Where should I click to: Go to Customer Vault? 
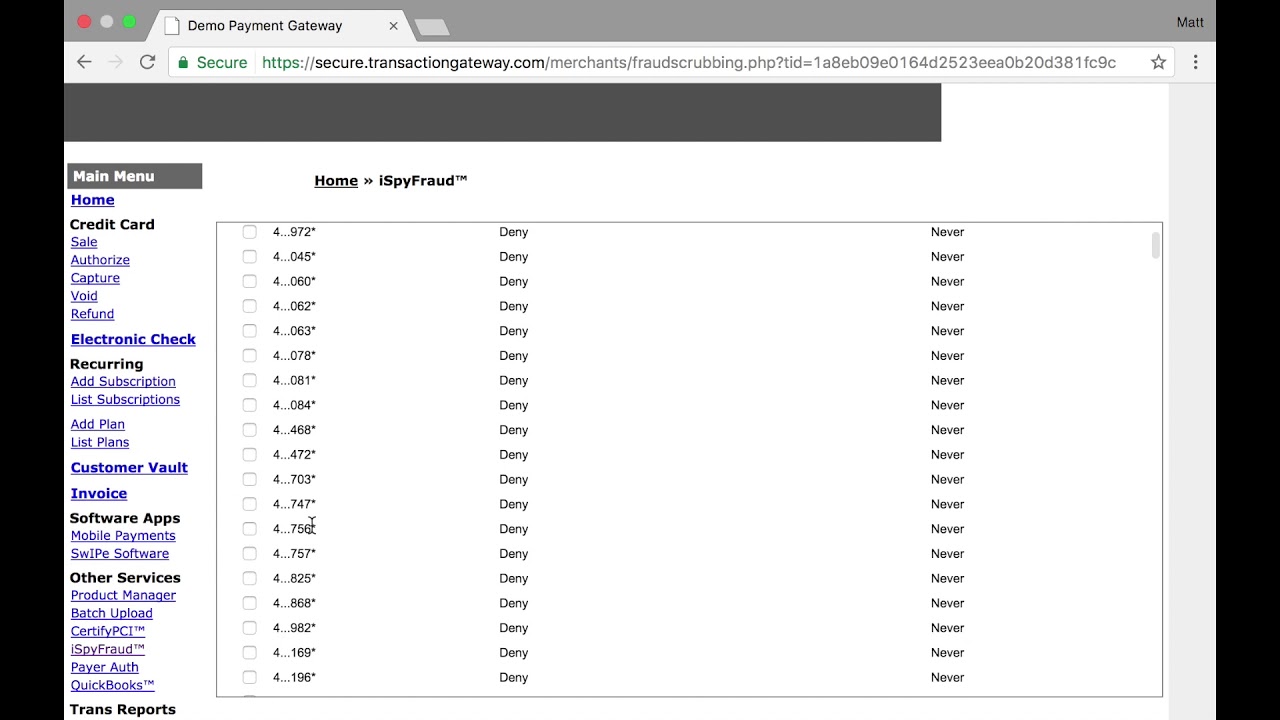point(129,468)
